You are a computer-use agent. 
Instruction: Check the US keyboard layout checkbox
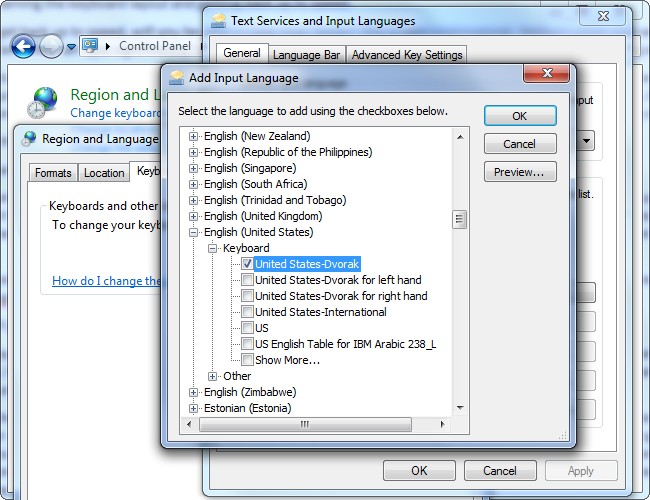coord(247,328)
